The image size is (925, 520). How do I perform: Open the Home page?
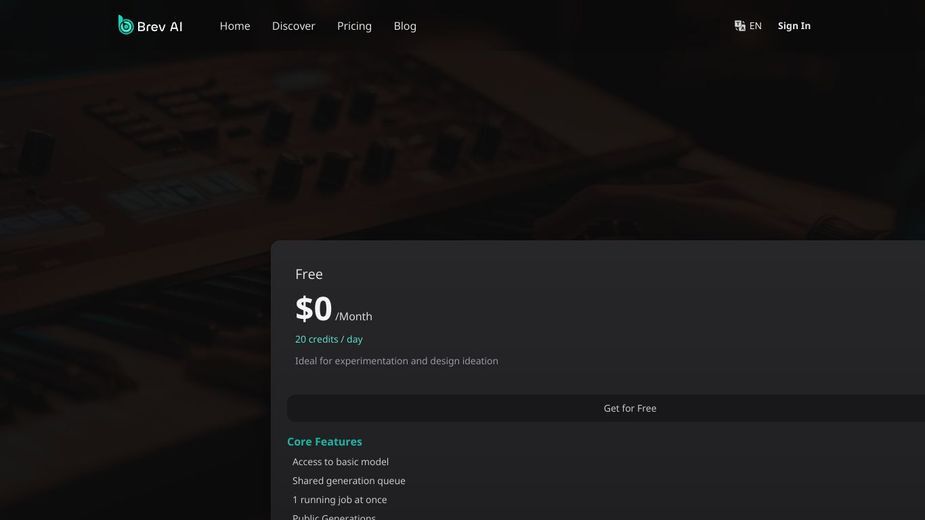click(235, 26)
